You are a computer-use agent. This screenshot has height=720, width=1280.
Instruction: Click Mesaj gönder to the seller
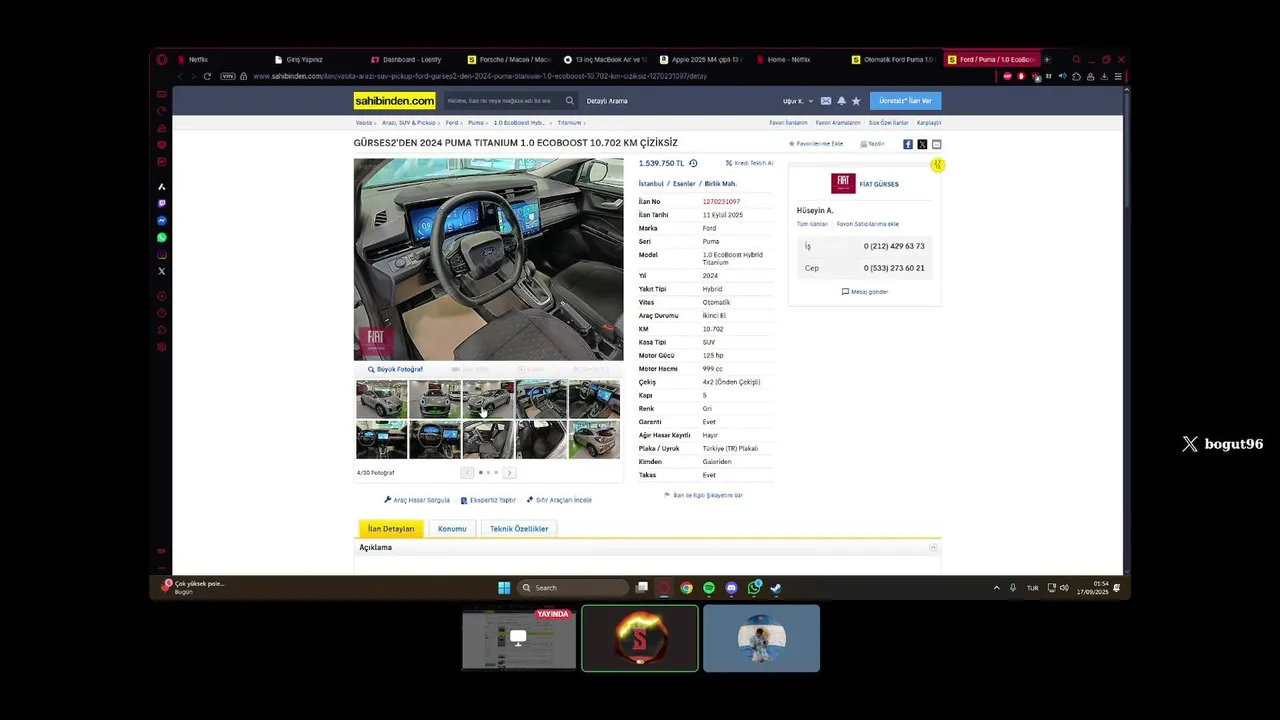pos(865,292)
